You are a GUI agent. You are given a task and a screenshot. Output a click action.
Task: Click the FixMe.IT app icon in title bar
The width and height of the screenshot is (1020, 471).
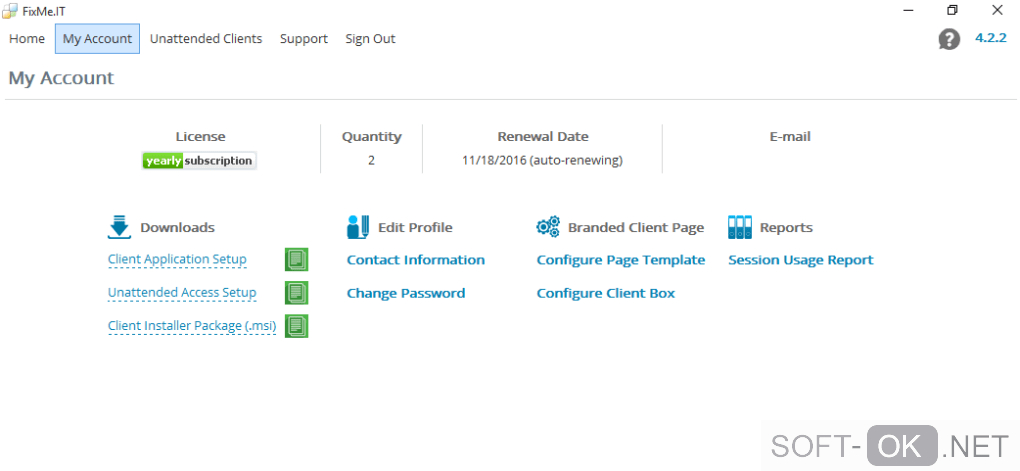10,10
